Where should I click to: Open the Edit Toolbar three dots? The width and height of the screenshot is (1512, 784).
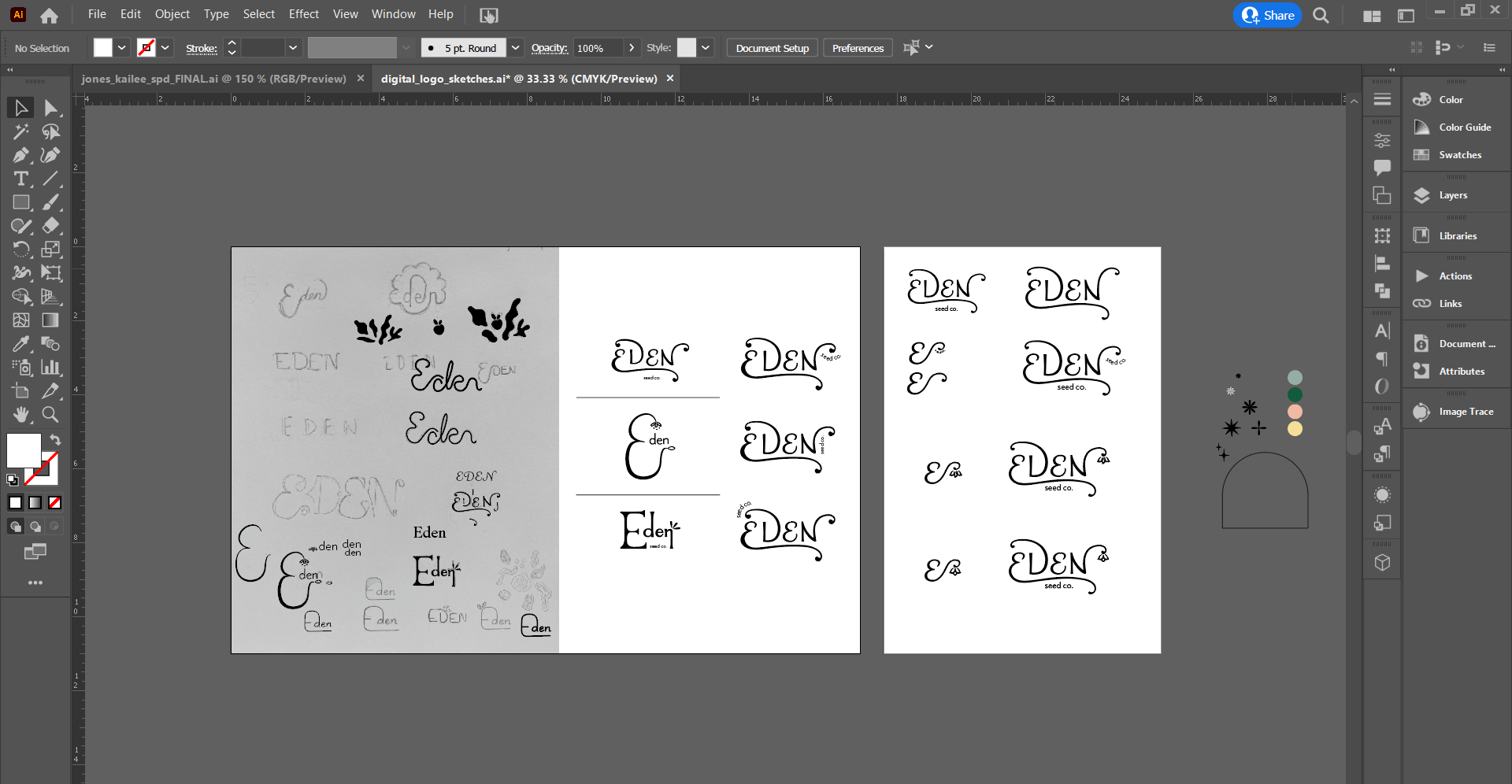35,582
